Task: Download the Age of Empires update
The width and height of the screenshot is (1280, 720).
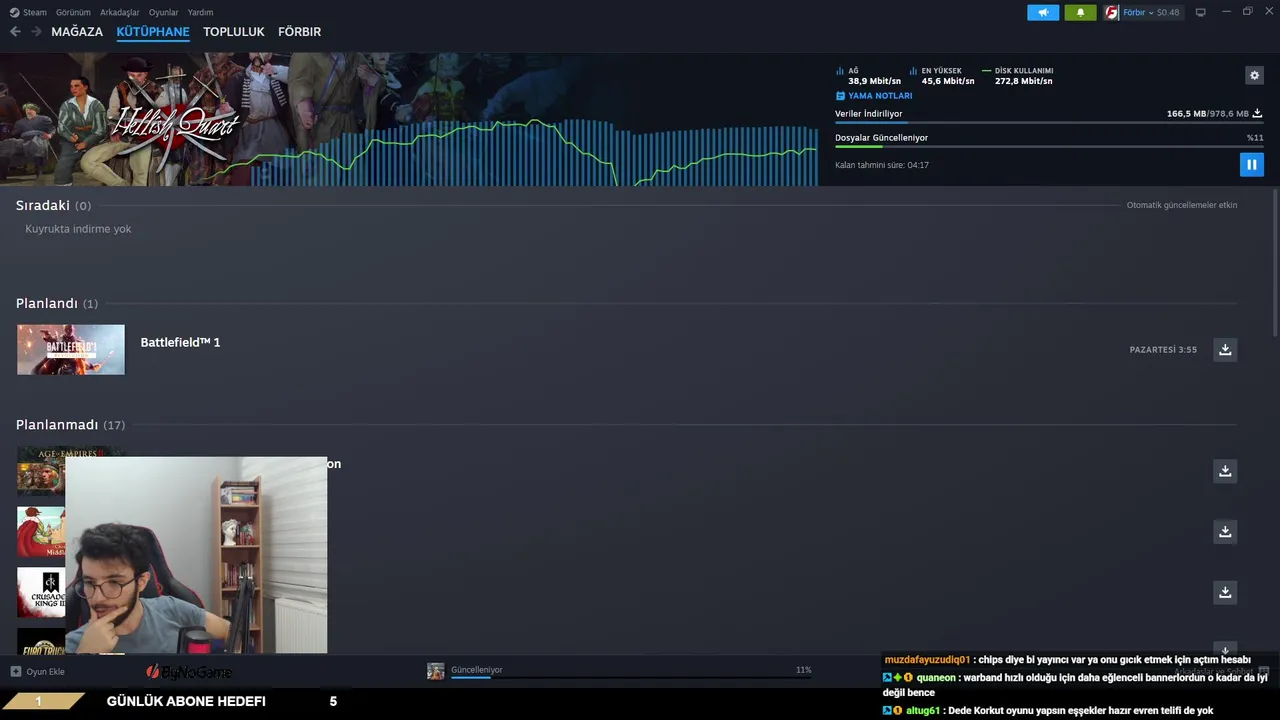Action: click(1225, 470)
